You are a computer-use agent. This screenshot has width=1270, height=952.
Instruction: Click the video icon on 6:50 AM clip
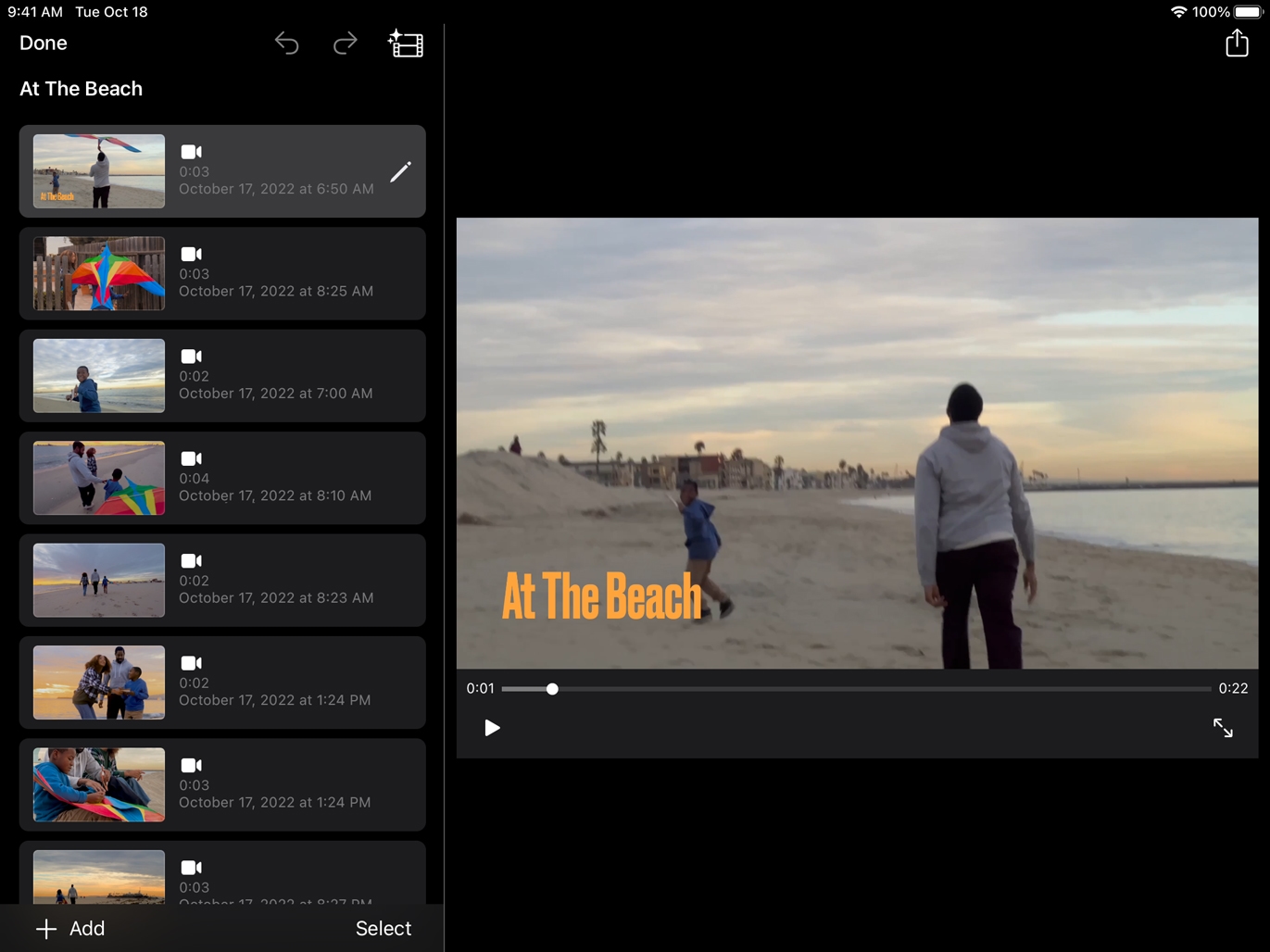[191, 152]
